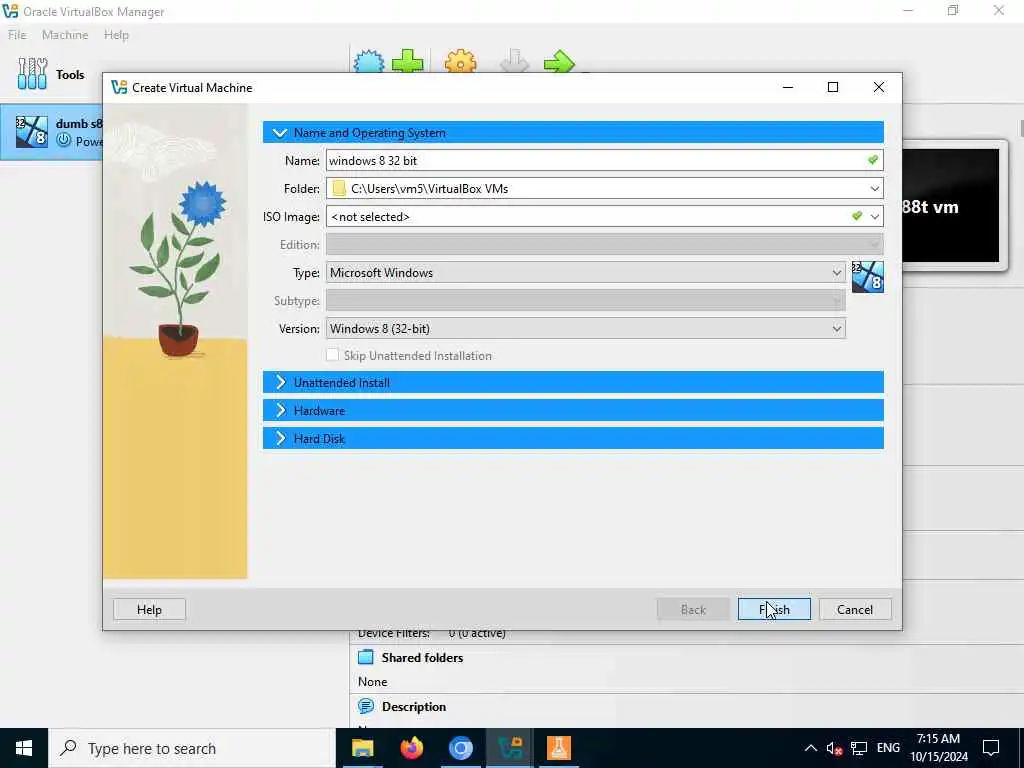This screenshot has width=1024, height=768.
Task: Open File Explorer from the taskbar
Action: (362, 748)
